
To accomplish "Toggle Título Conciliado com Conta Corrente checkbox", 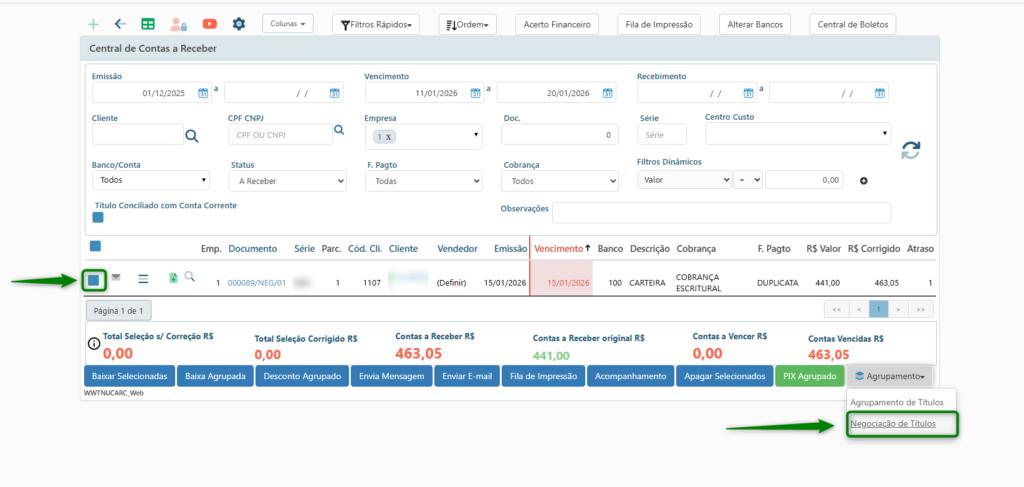I will point(98,217).
